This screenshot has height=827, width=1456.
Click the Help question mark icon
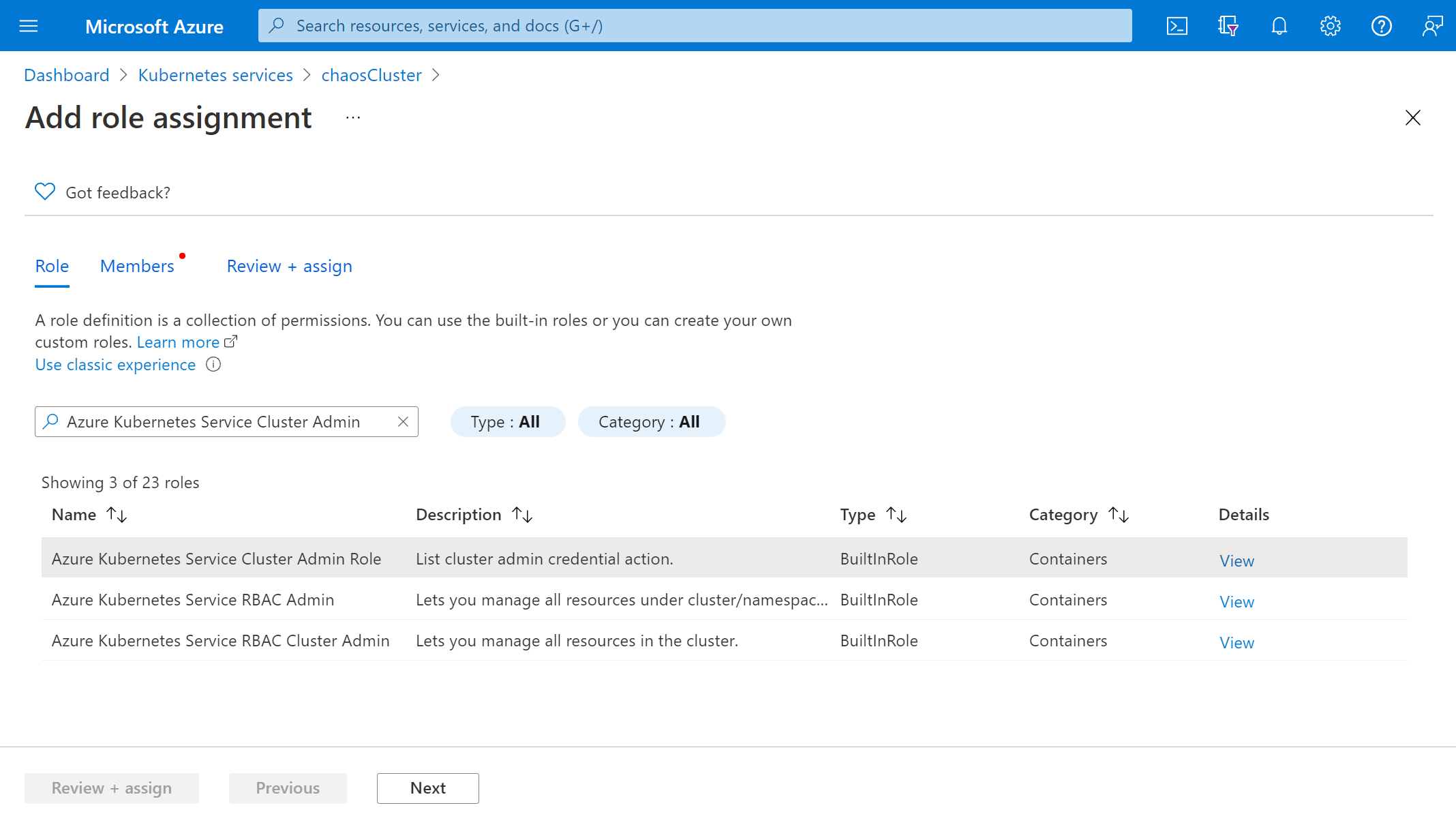[x=1381, y=25]
